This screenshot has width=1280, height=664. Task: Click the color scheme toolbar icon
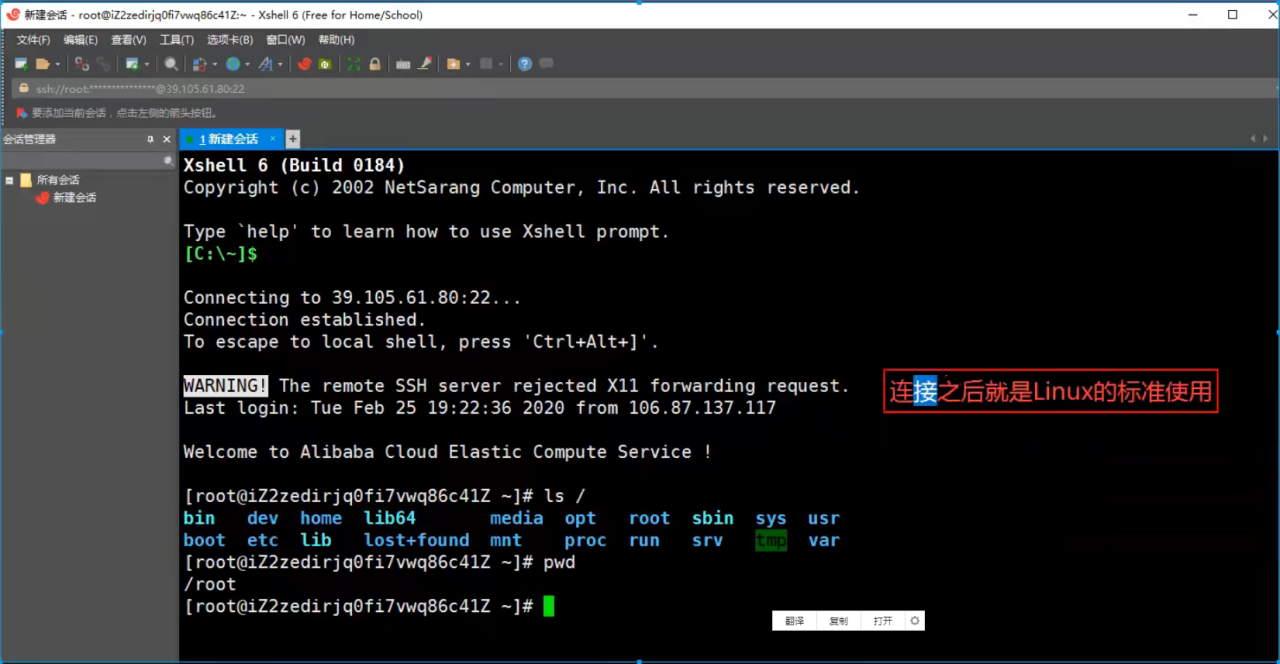(x=199, y=64)
